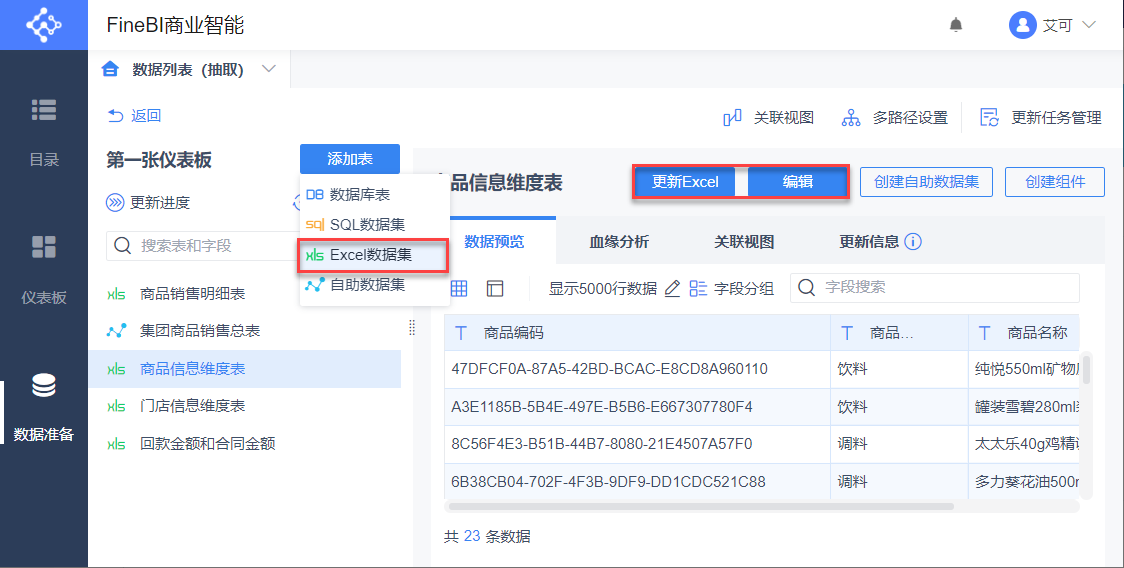Click the 编辑 button
This screenshot has height=568, width=1124.
[798, 182]
